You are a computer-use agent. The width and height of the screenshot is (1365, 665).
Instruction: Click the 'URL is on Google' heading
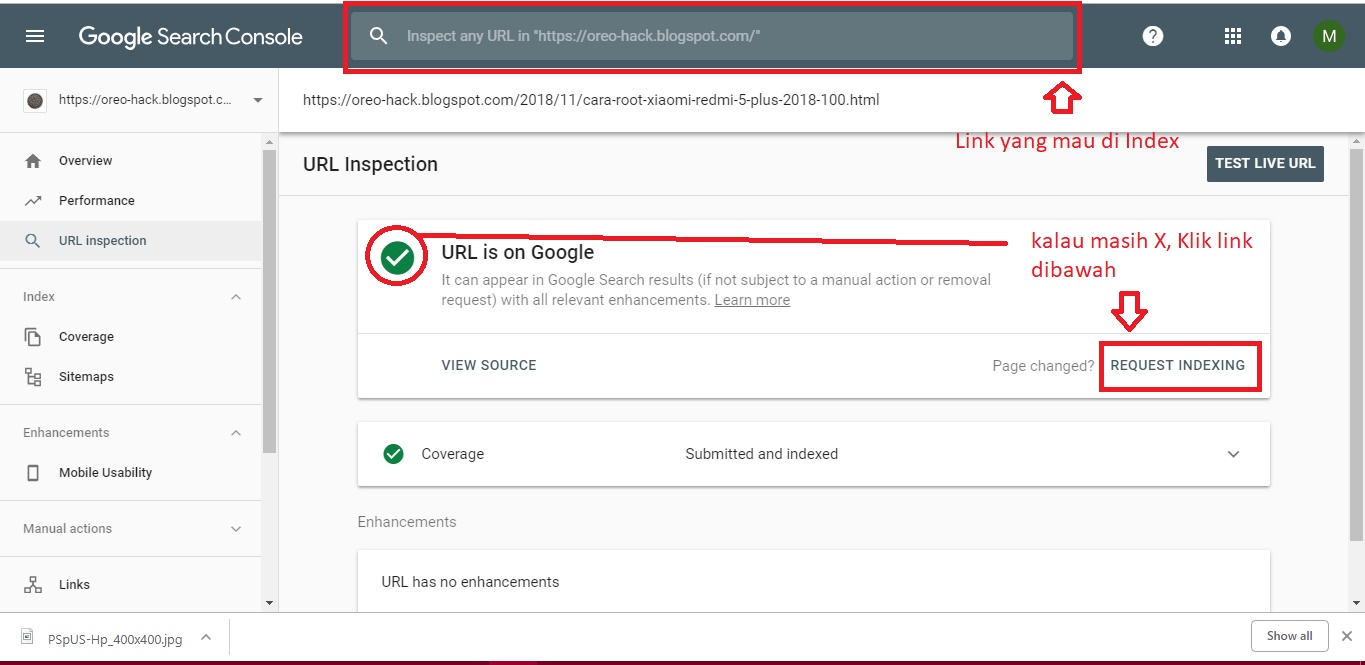tap(518, 253)
